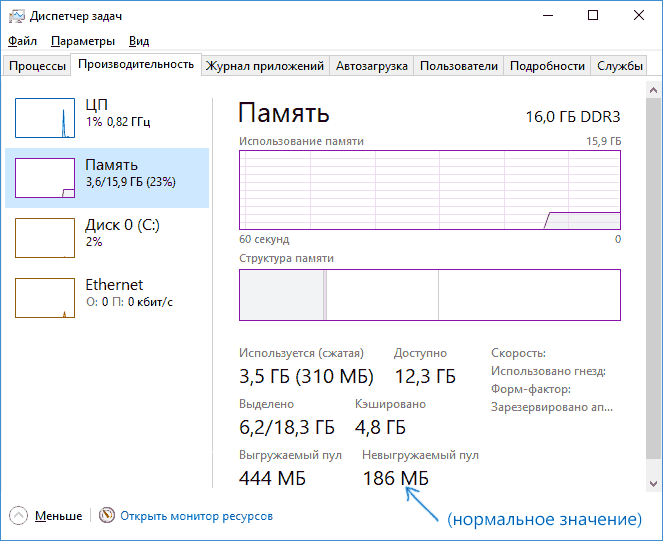The height and width of the screenshot is (541, 663).
Task: Click the 'Использование памяти' graph caption
Action: tap(301, 141)
